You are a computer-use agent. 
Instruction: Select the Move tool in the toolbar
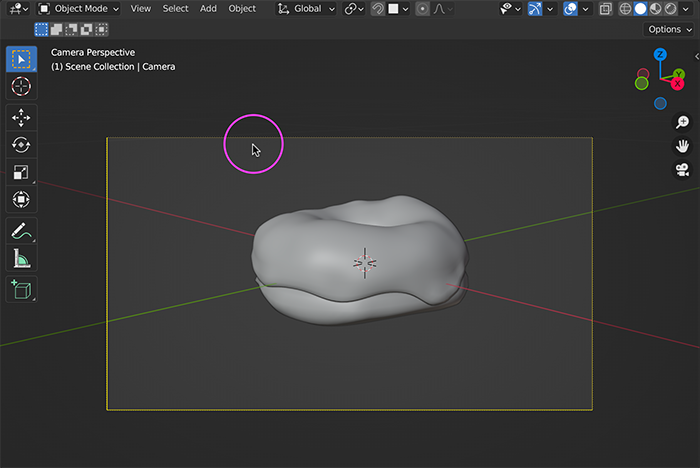[21, 117]
